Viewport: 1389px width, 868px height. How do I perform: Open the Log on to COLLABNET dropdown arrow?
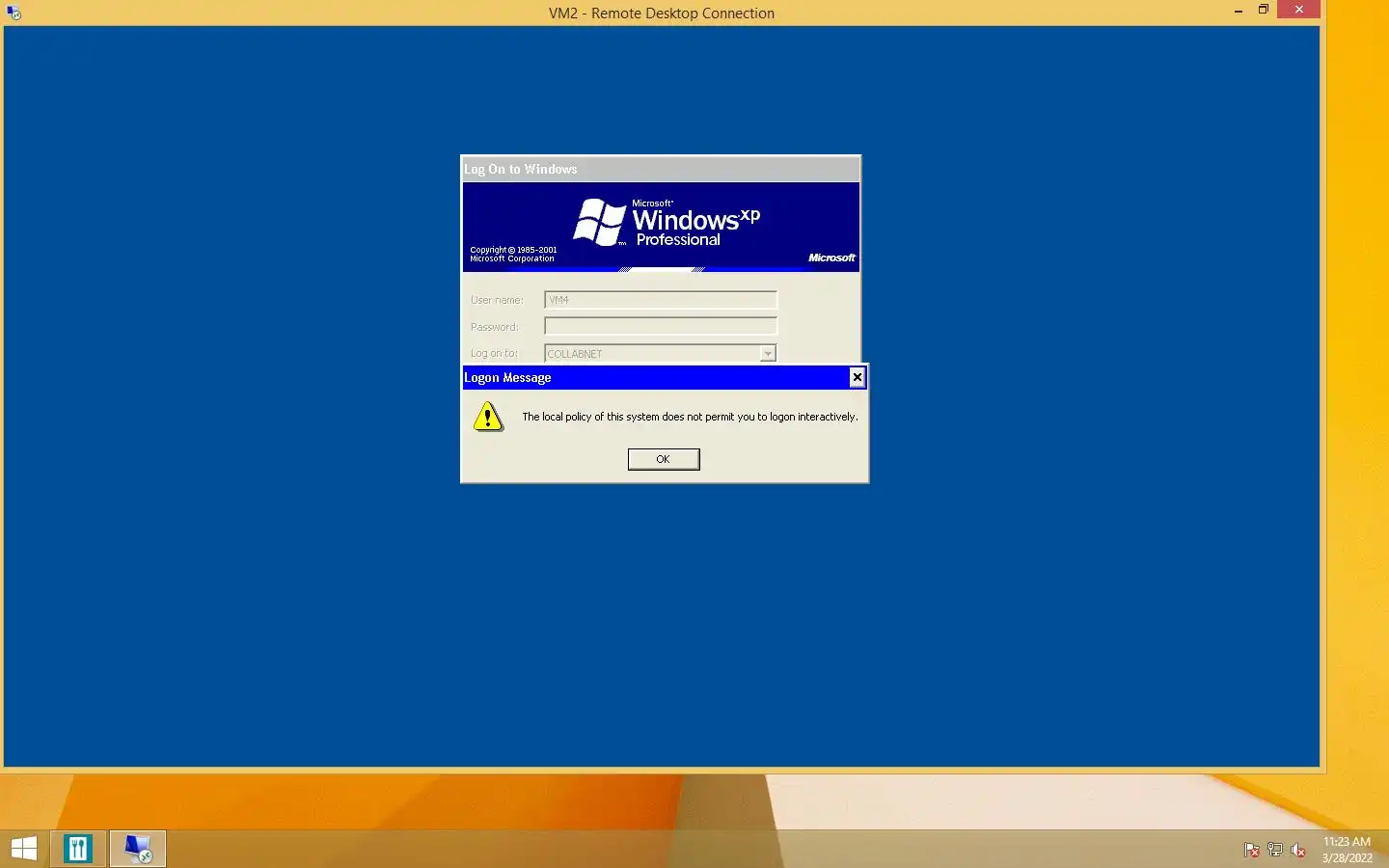click(768, 354)
